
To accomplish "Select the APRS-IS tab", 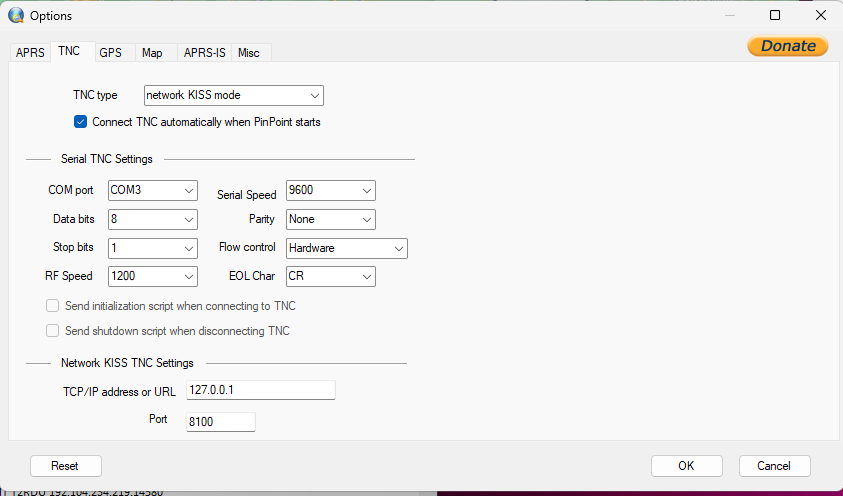I will click(204, 53).
